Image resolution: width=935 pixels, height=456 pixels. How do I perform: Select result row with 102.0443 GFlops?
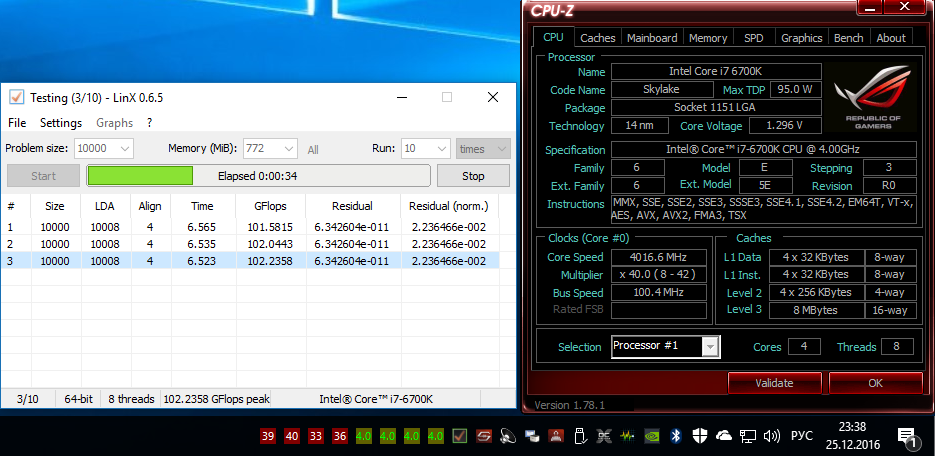(250, 243)
